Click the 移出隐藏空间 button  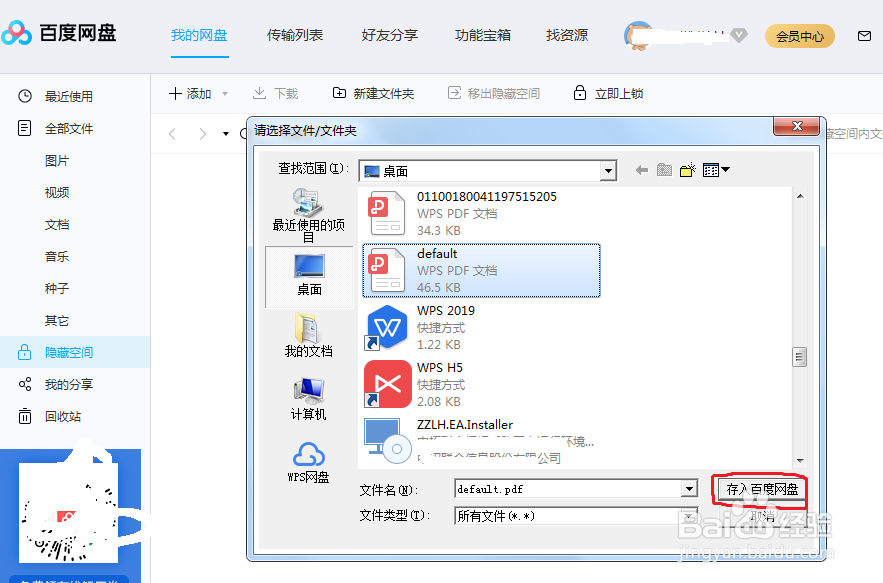(494, 94)
